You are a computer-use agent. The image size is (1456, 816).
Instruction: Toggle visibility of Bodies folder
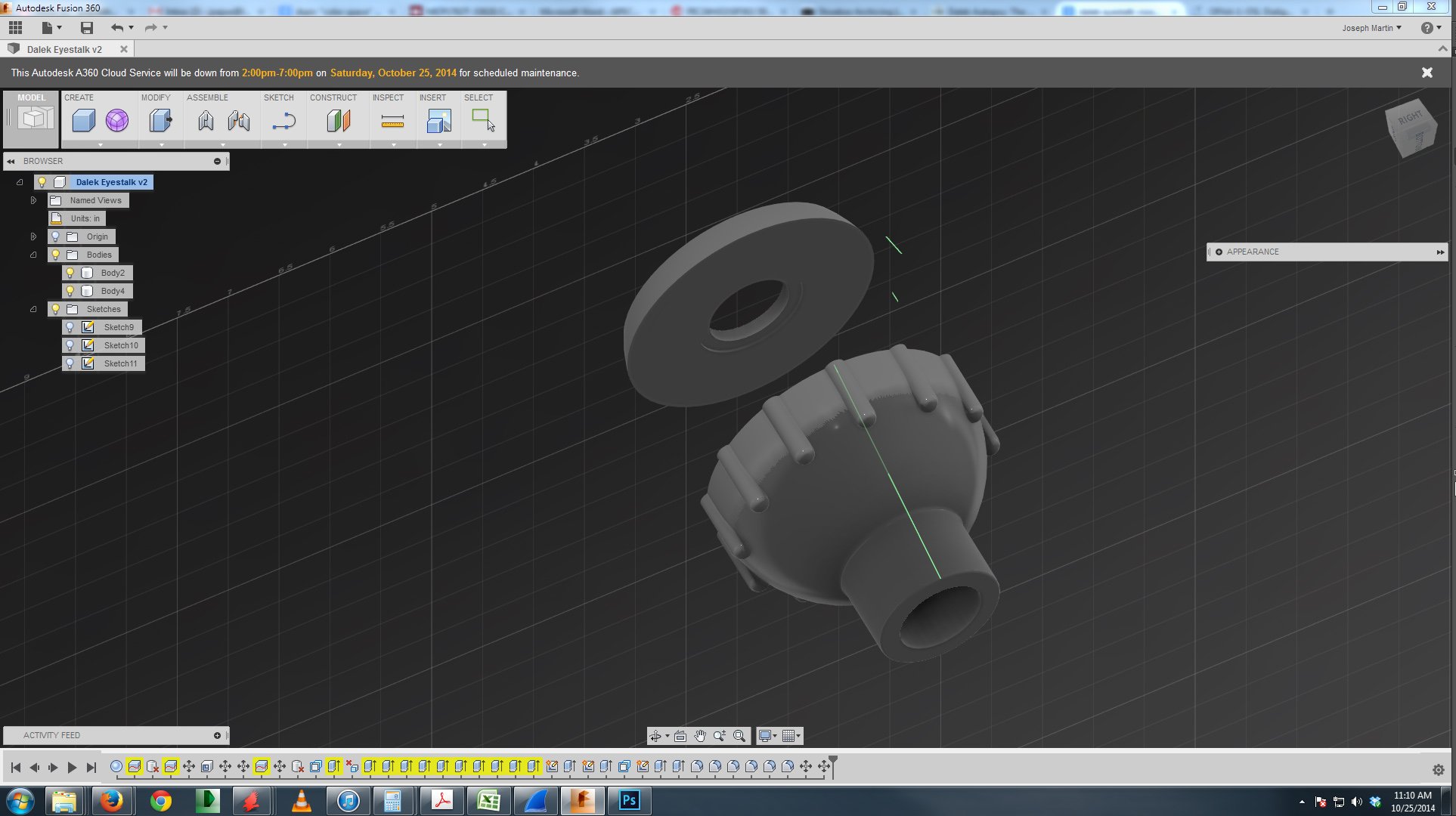point(55,255)
